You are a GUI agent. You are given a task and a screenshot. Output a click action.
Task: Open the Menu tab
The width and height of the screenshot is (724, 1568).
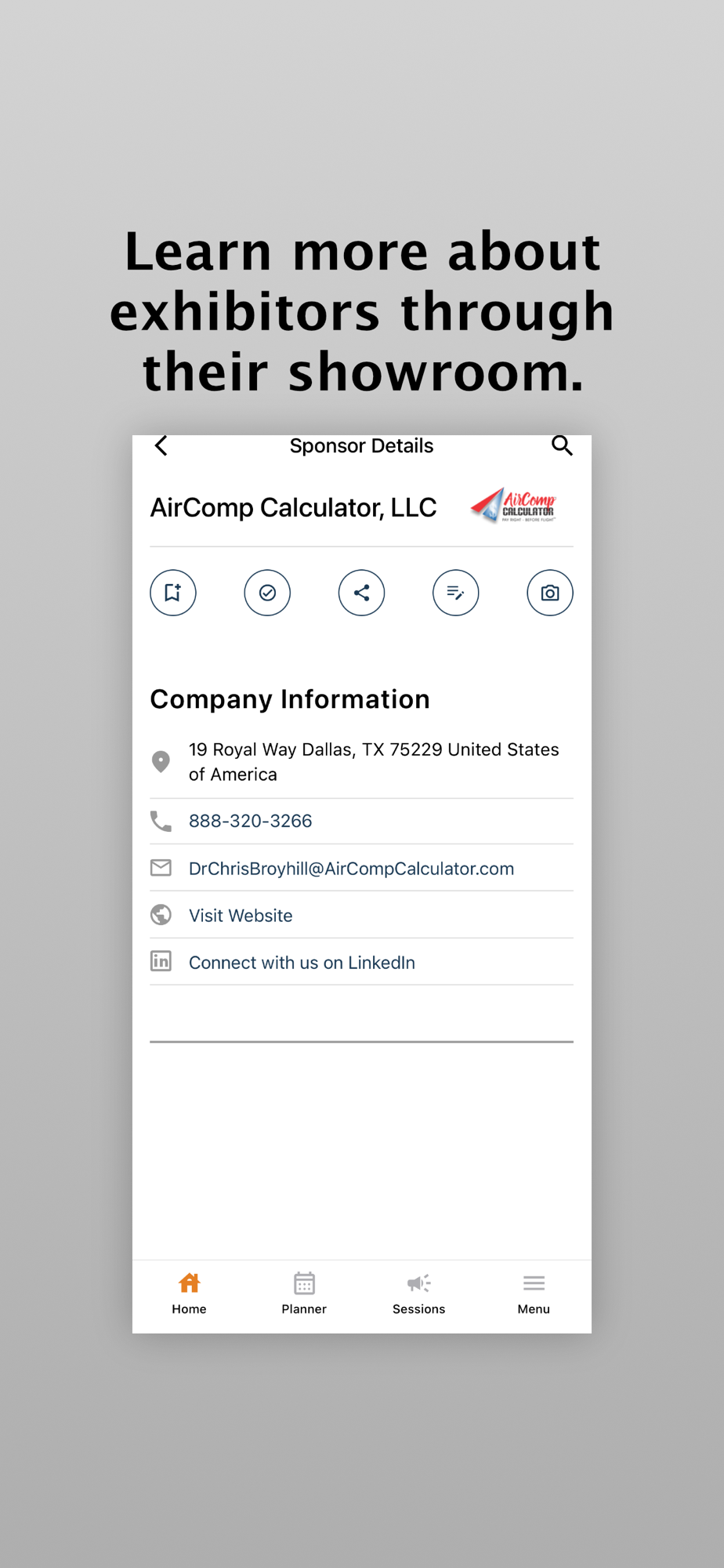pos(534,1294)
